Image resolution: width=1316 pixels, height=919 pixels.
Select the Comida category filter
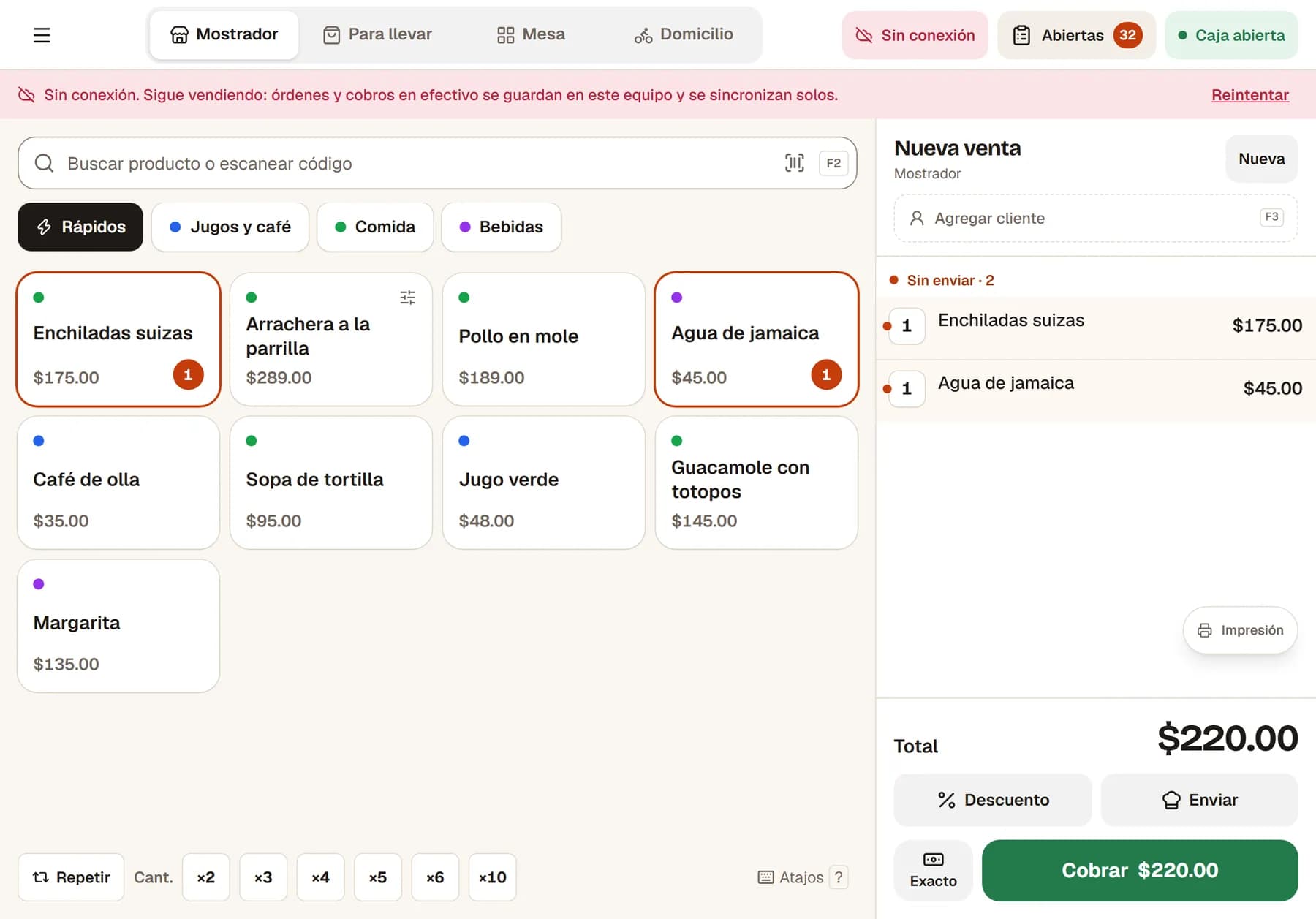coord(375,227)
